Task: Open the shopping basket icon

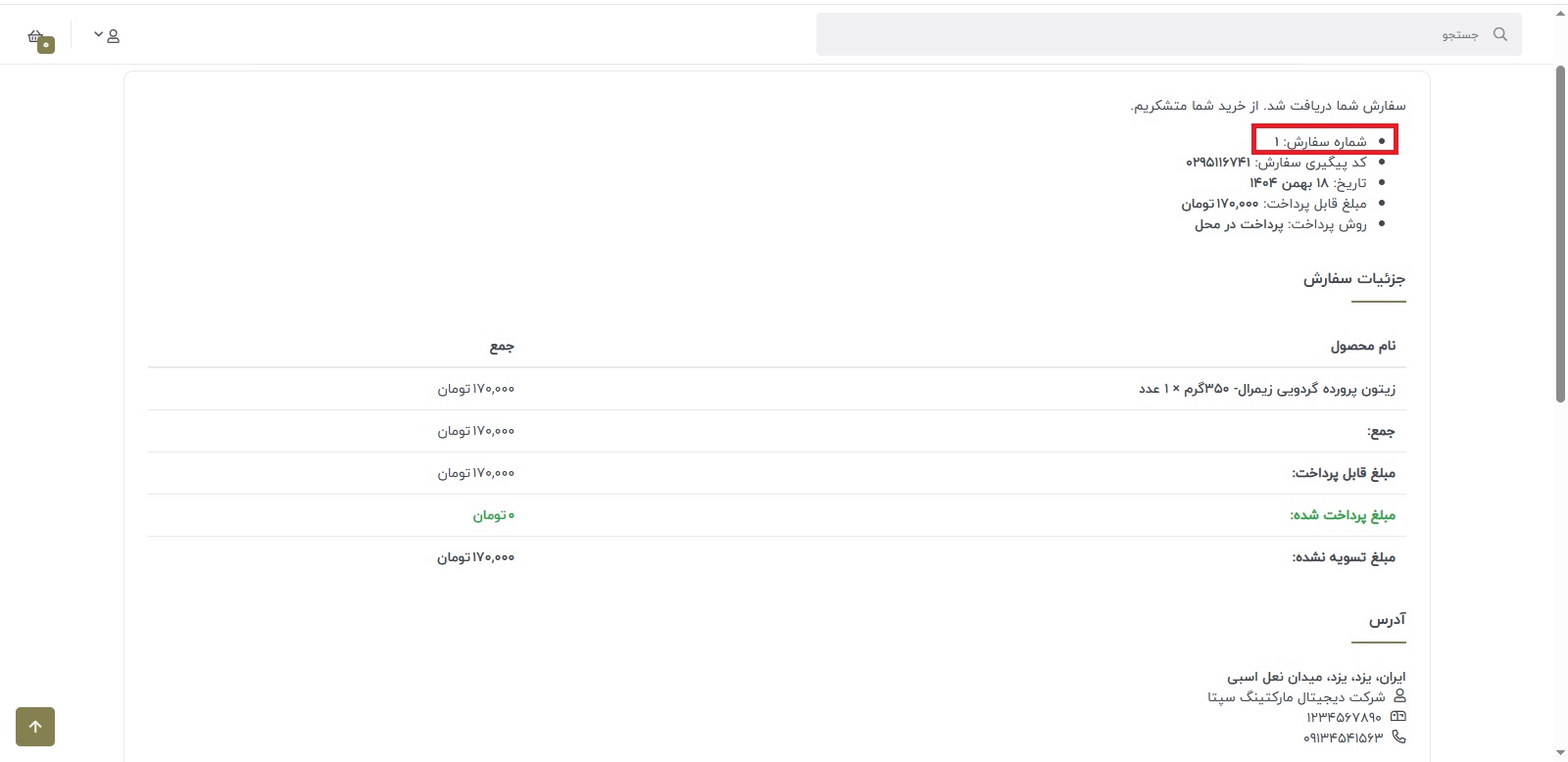Action: coord(35,36)
